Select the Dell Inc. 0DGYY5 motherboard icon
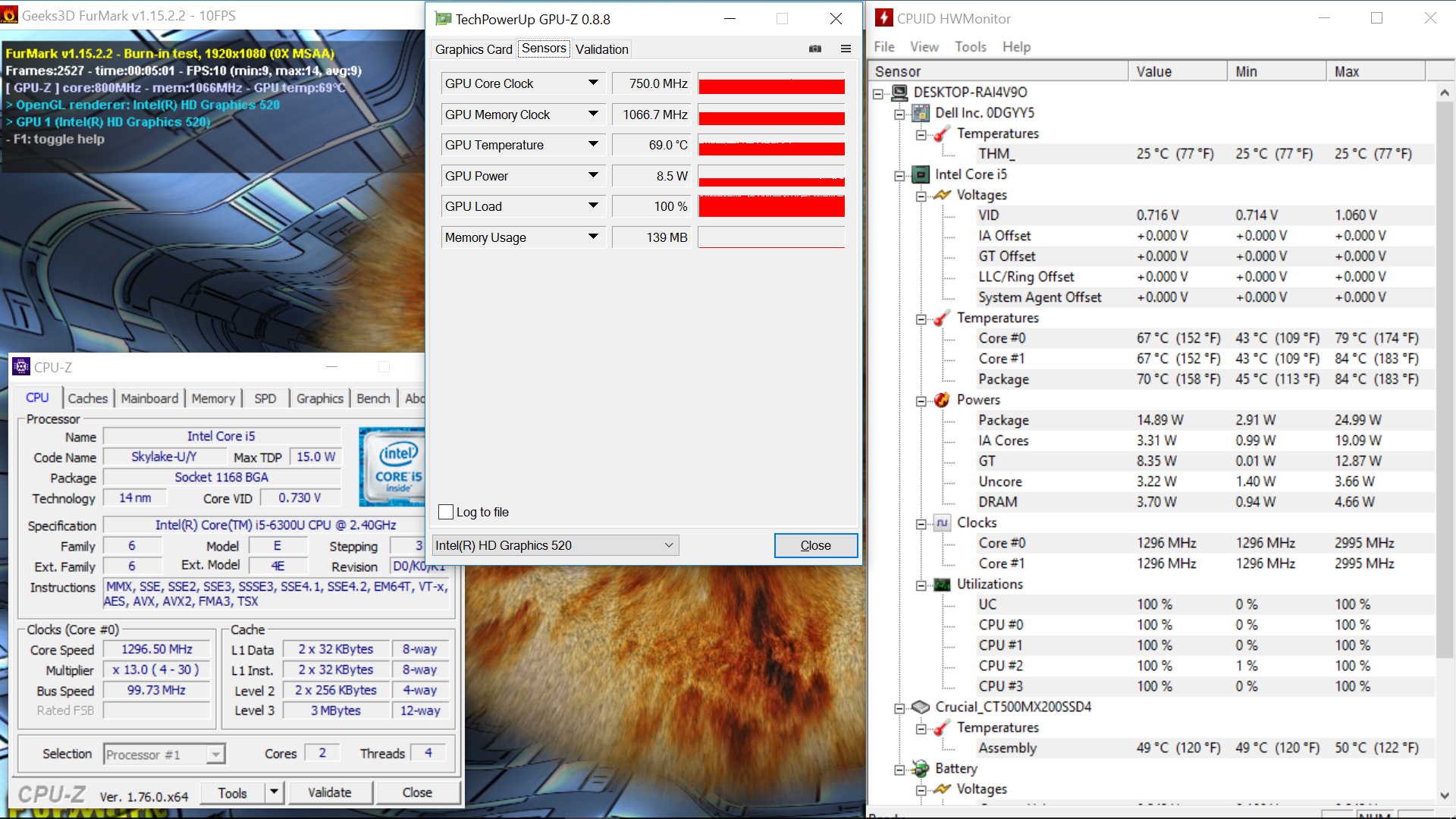Viewport: 1456px width, 819px height. (921, 113)
